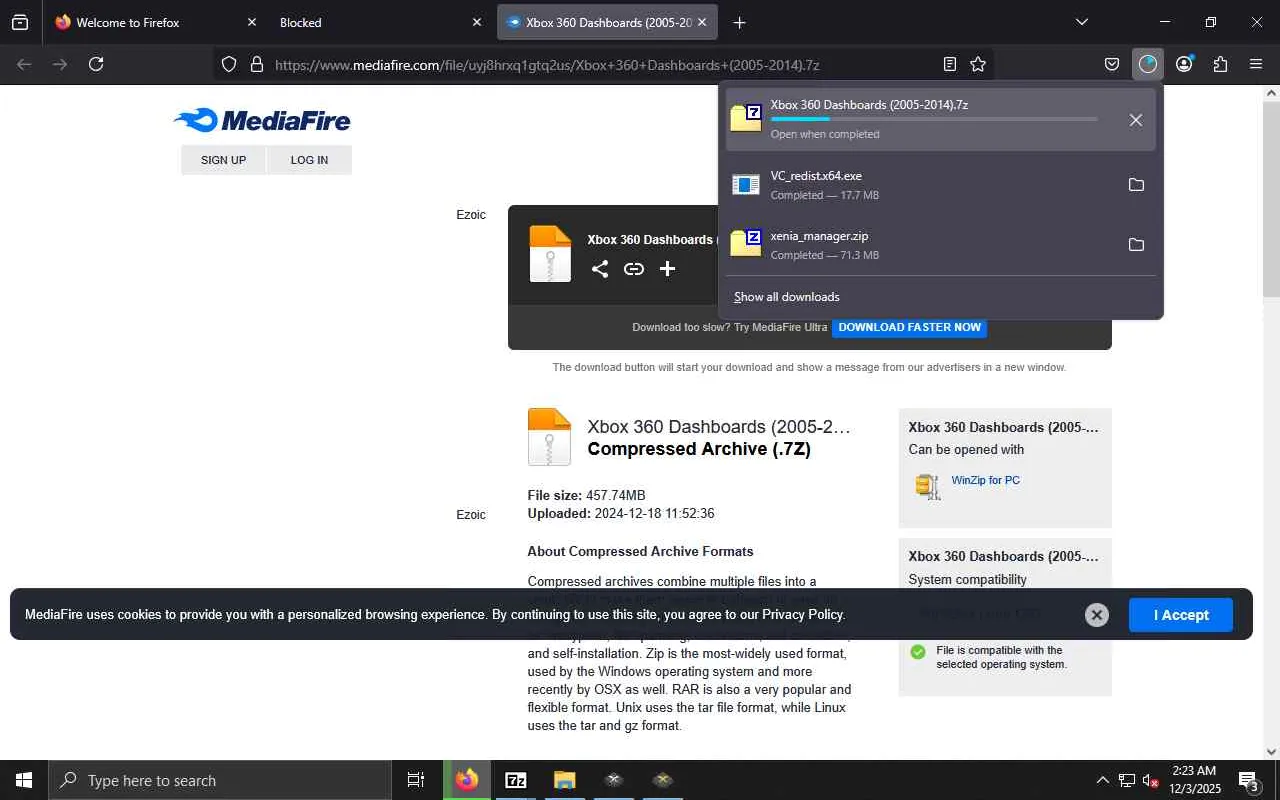Open a new tab with the plus button
This screenshot has width=1280, height=800.
pyautogui.click(x=739, y=22)
